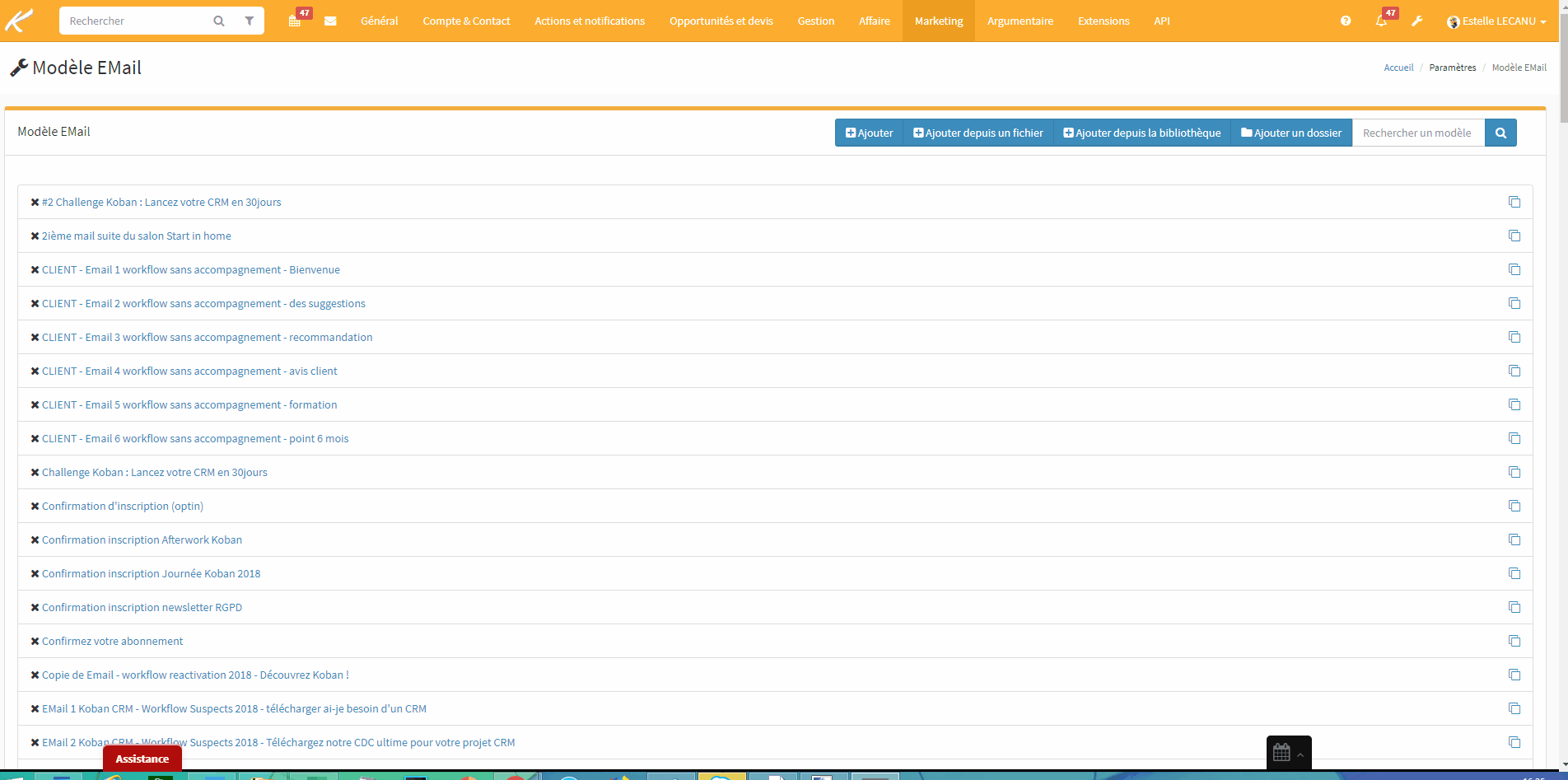Click the Ajouter button

pyautogui.click(x=869, y=133)
